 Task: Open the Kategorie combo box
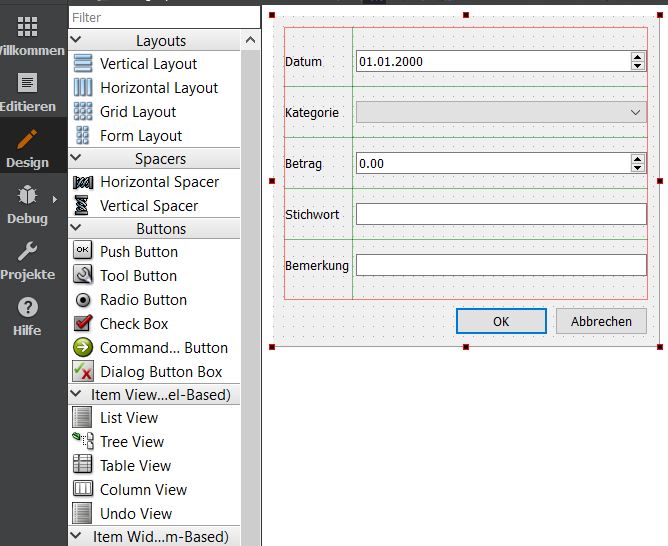point(501,113)
